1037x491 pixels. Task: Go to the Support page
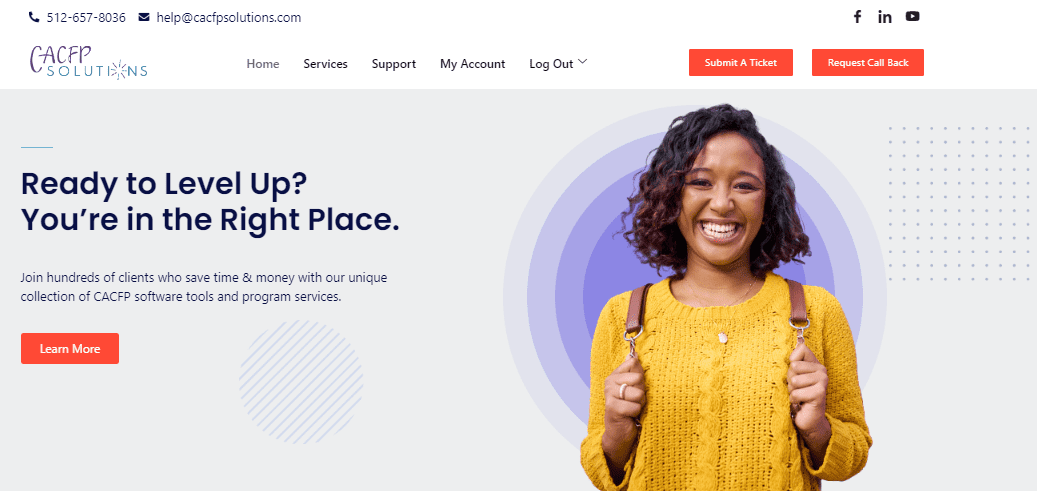[394, 64]
